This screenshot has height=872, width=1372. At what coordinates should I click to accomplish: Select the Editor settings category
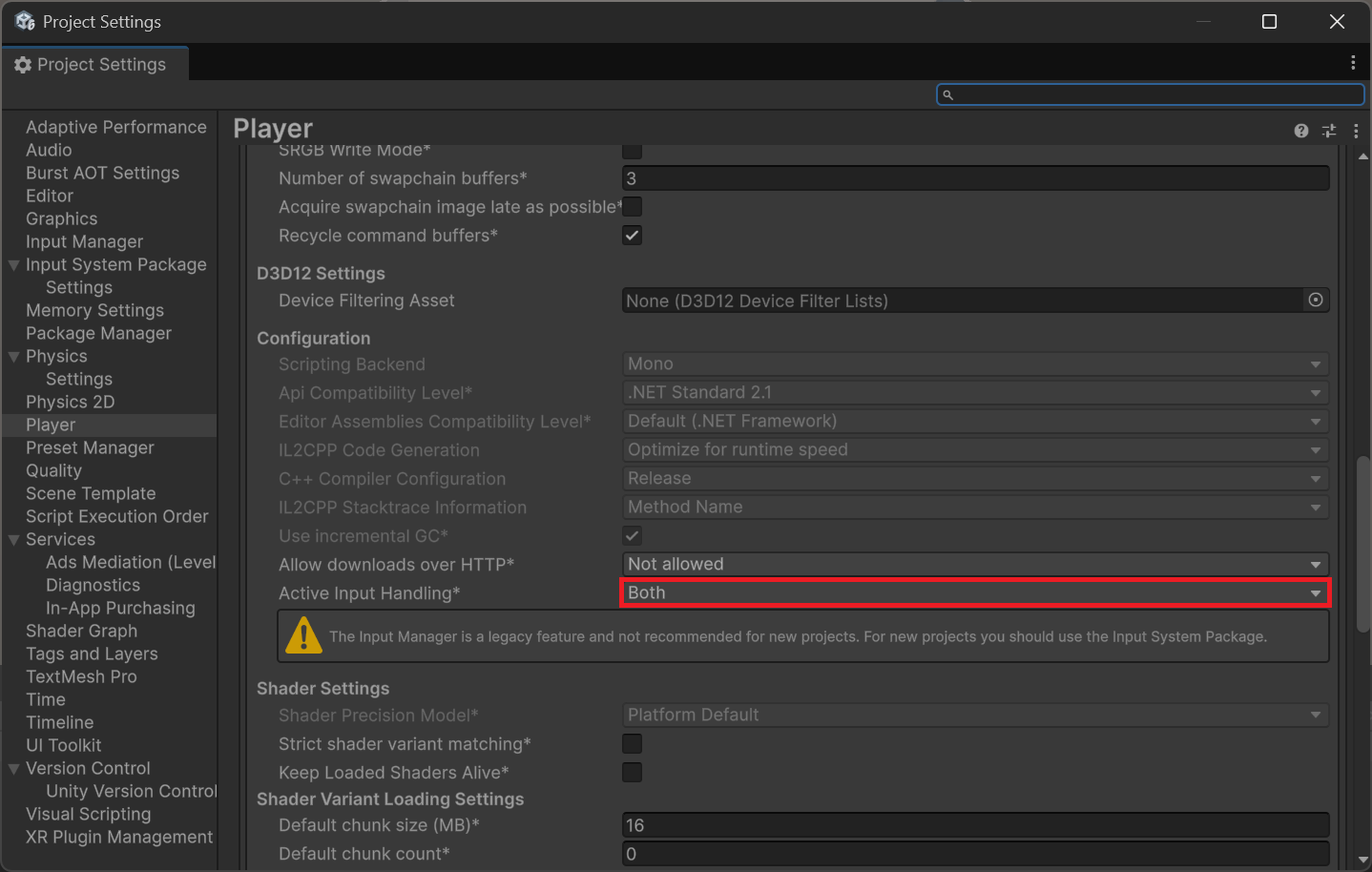(x=50, y=196)
